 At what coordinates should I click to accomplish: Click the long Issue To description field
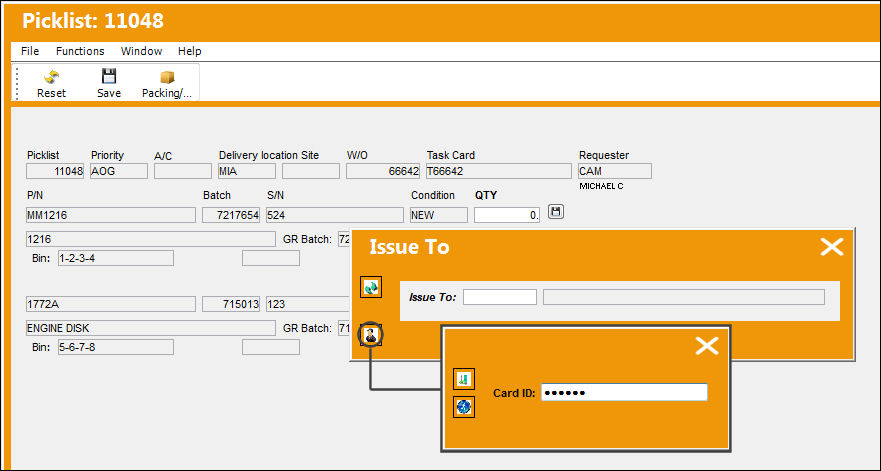click(684, 297)
